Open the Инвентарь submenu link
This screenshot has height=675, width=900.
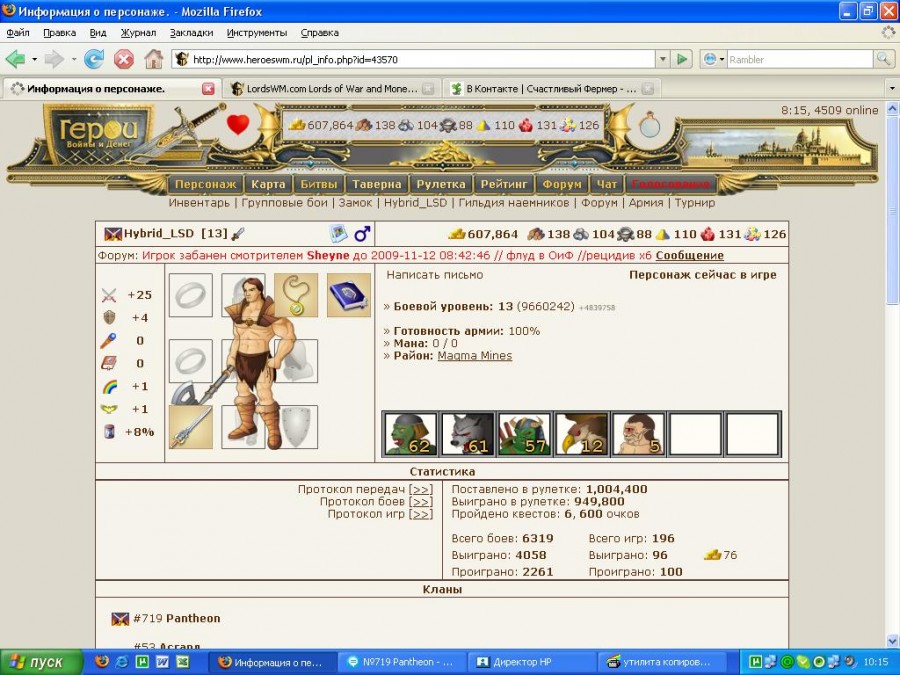(x=199, y=203)
